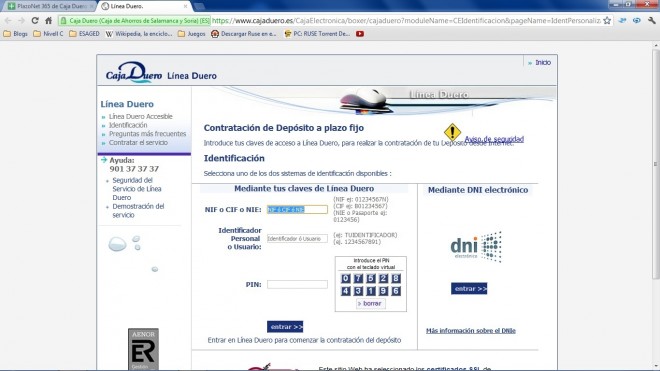Click the entrar button under Línea Duero keys
Image resolution: width=660 pixels, height=371 pixels.
(x=285, y=327)
